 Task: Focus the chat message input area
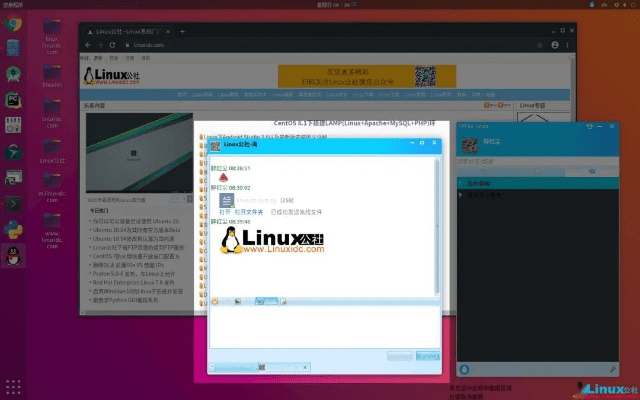point(324,327)
